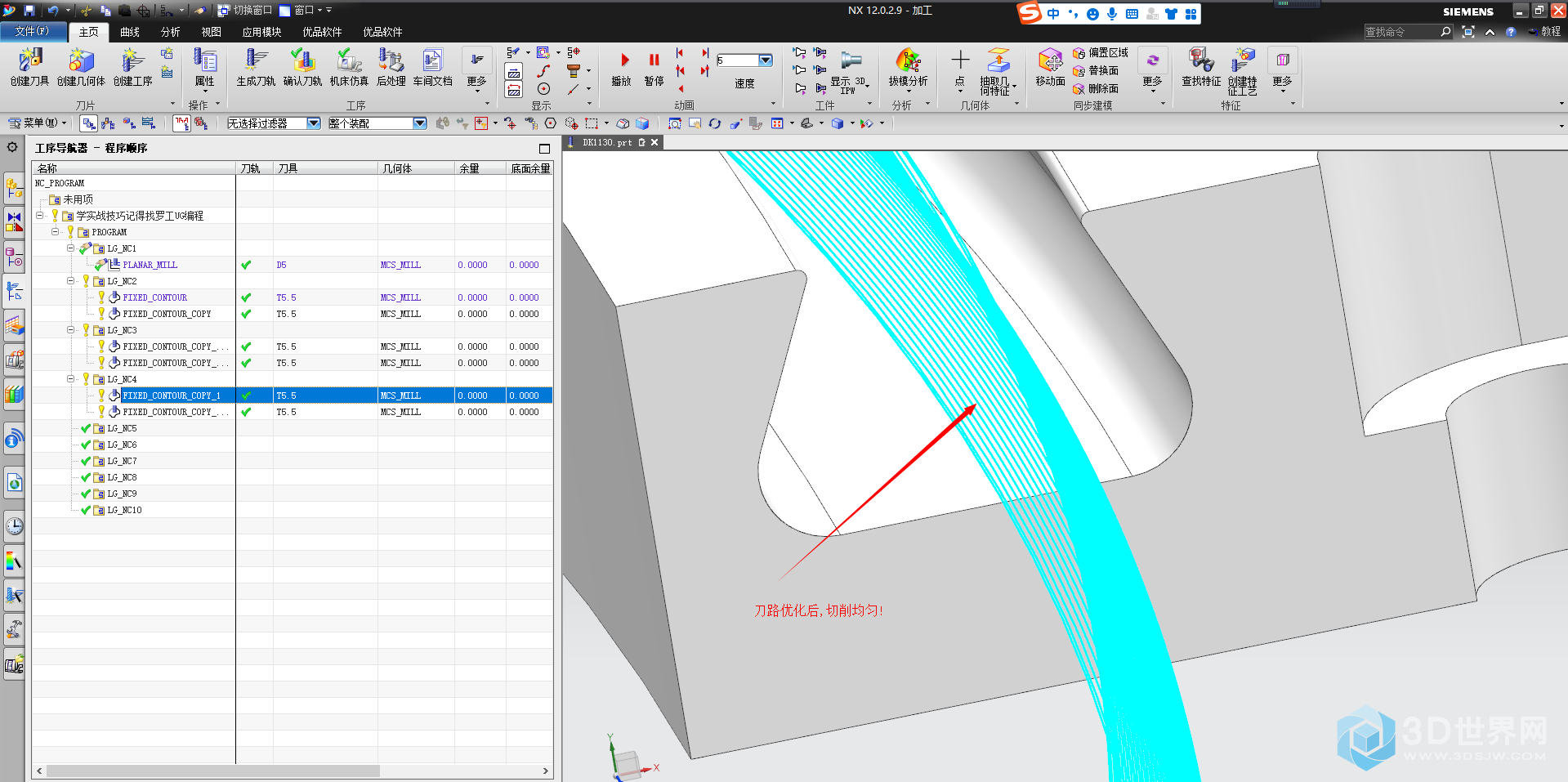Select the 移动面 (Move Face) tool
The height and width of the screenshot is (782, 1568).
1050,66
